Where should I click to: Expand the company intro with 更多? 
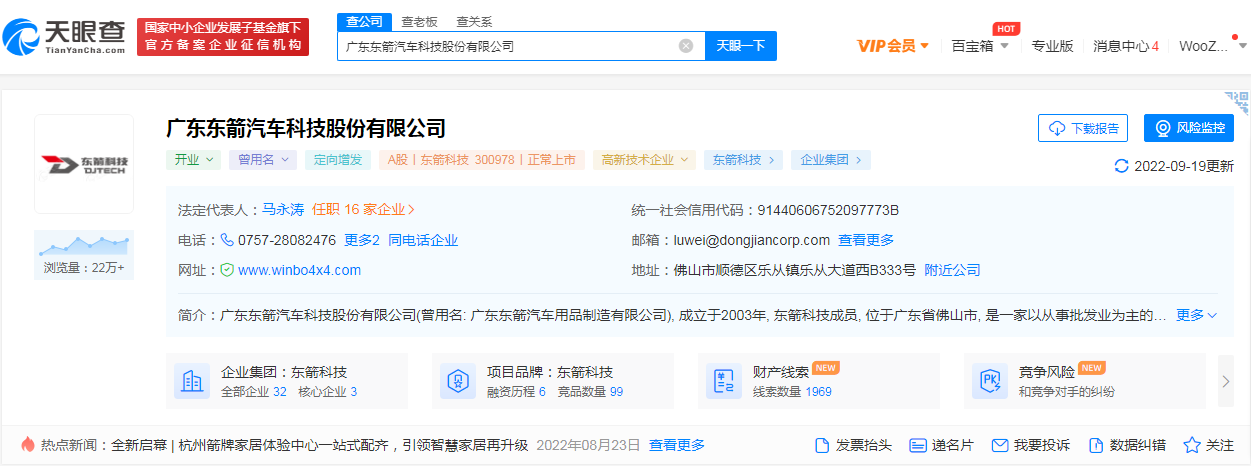point(1196,315)
